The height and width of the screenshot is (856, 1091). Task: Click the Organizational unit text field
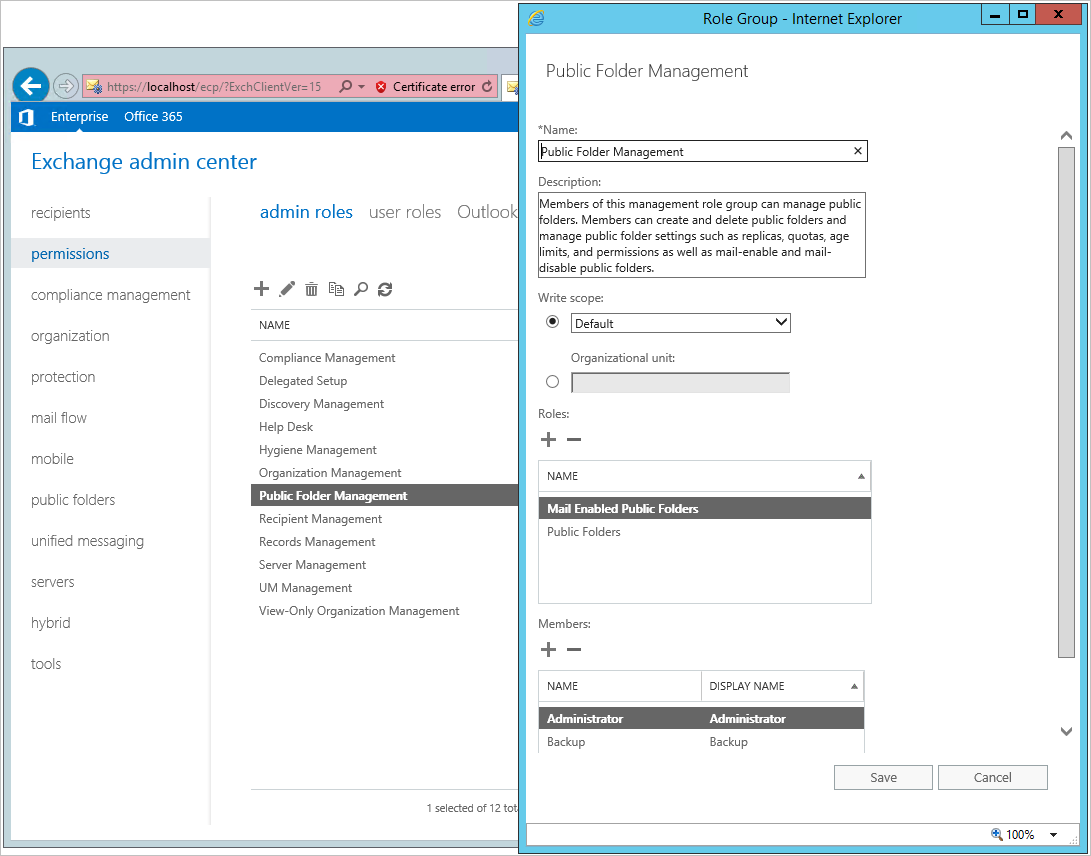click(x=680, y=382)
